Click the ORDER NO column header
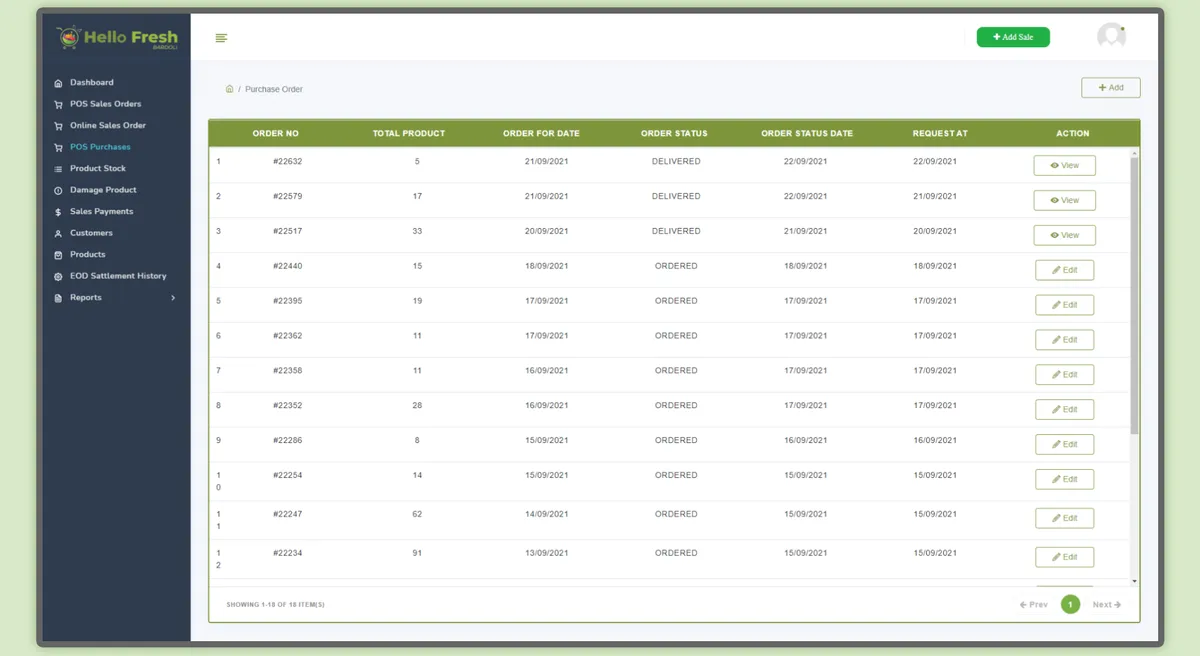This screenshot has height=656, width=1200. [x=276, y=134]
